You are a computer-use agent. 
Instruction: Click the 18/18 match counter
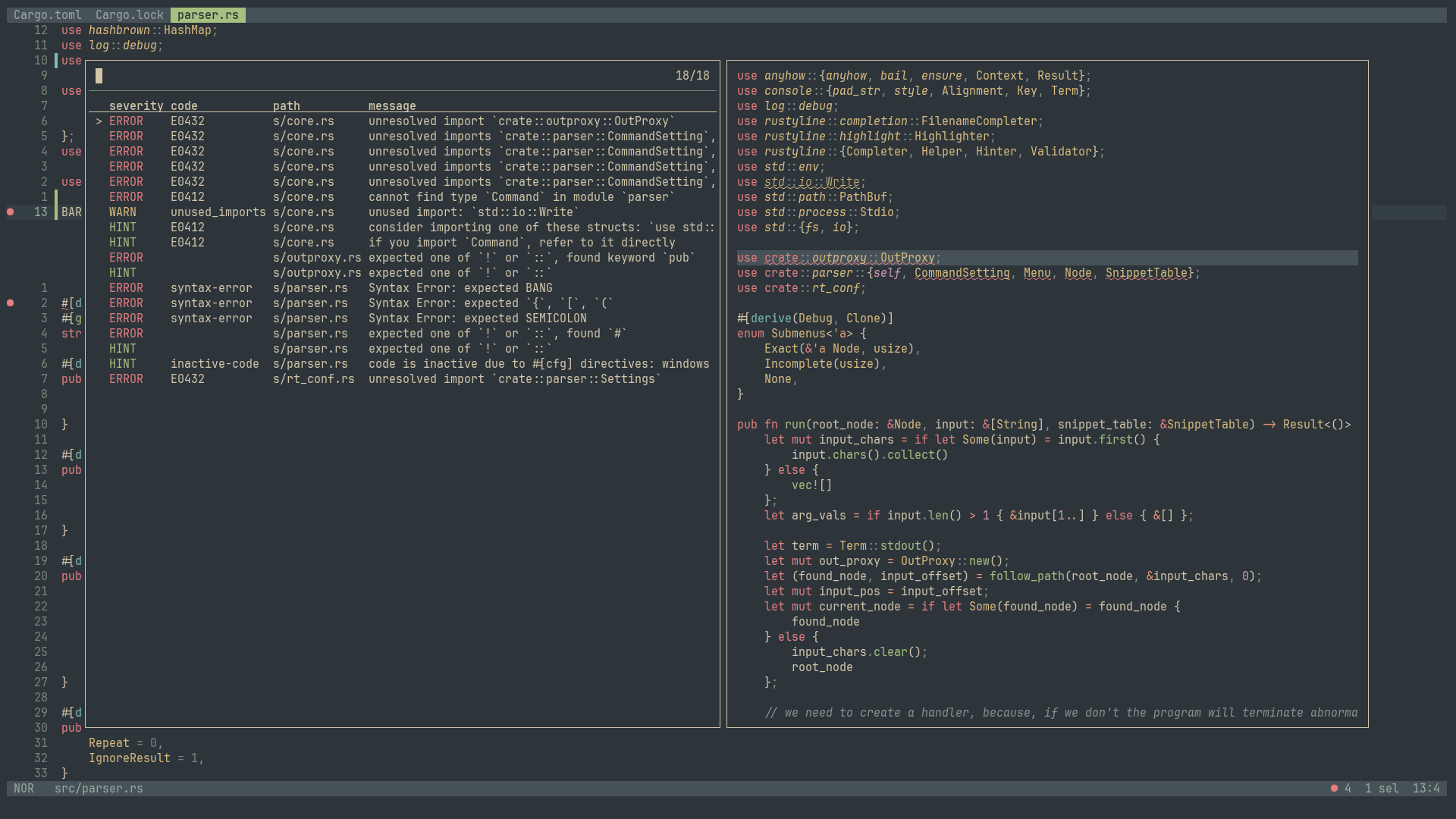coord(692,76)
